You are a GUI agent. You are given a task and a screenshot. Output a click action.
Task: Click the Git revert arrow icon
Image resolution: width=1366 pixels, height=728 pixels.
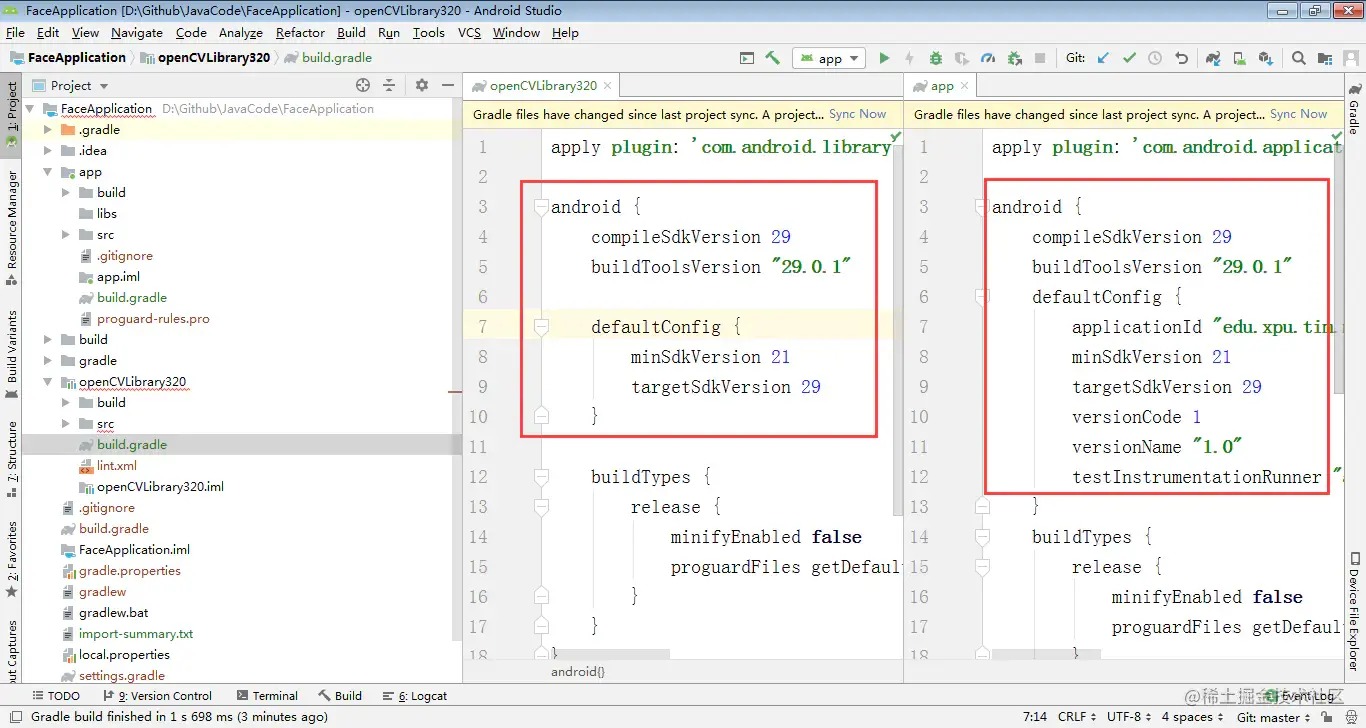pyautogui.click(x=1181, y=58)
